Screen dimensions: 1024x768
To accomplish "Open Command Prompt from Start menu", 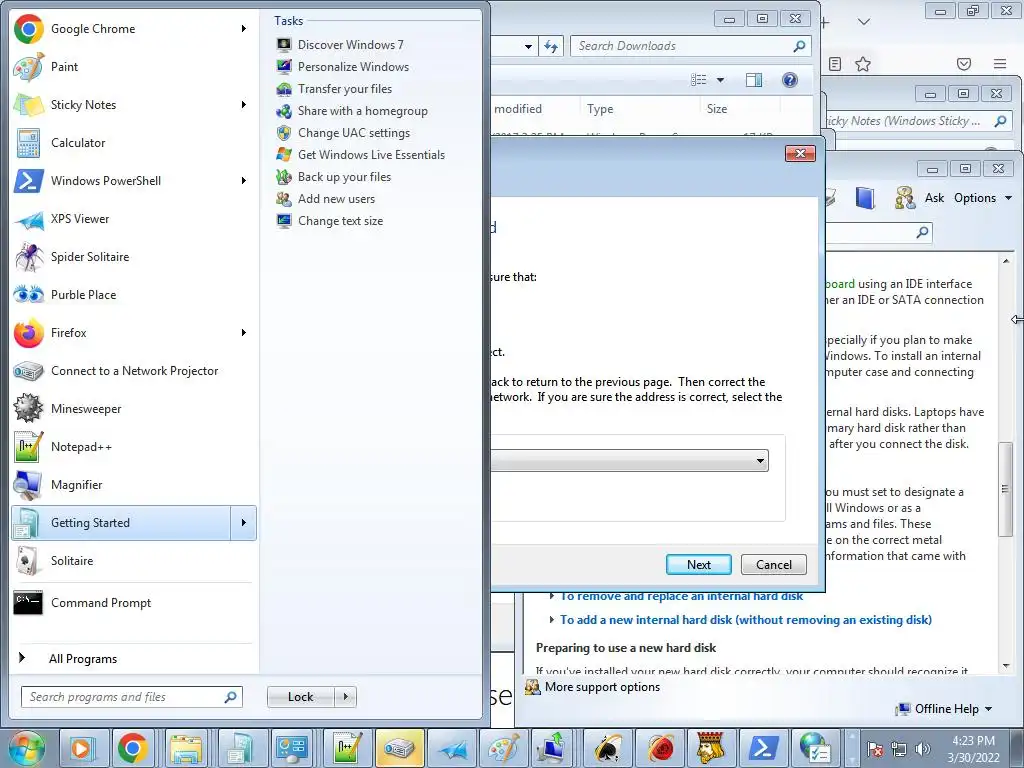I will click(x=134, y=602).
